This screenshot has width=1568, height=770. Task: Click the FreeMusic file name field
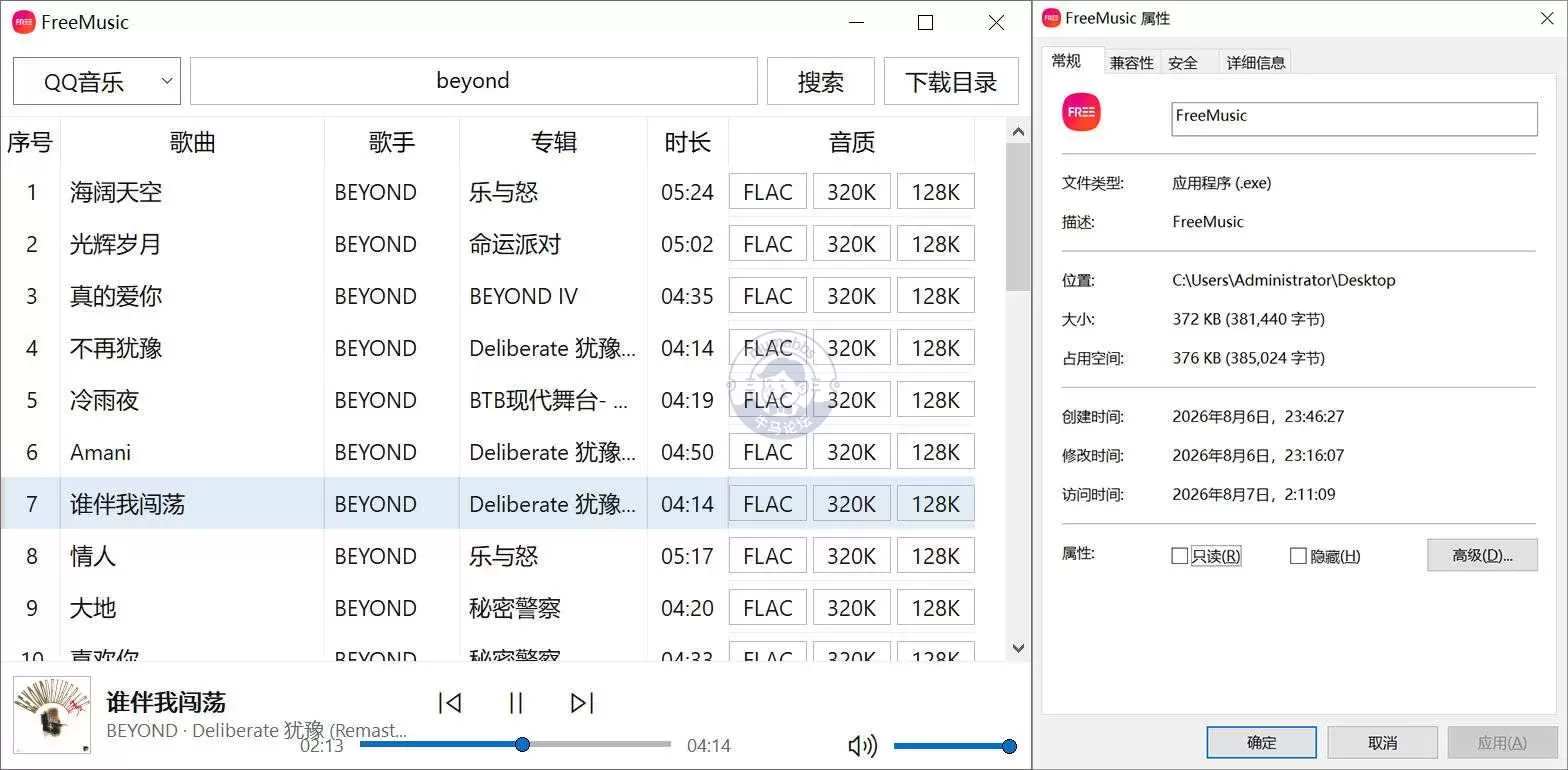click(1354, 118)
